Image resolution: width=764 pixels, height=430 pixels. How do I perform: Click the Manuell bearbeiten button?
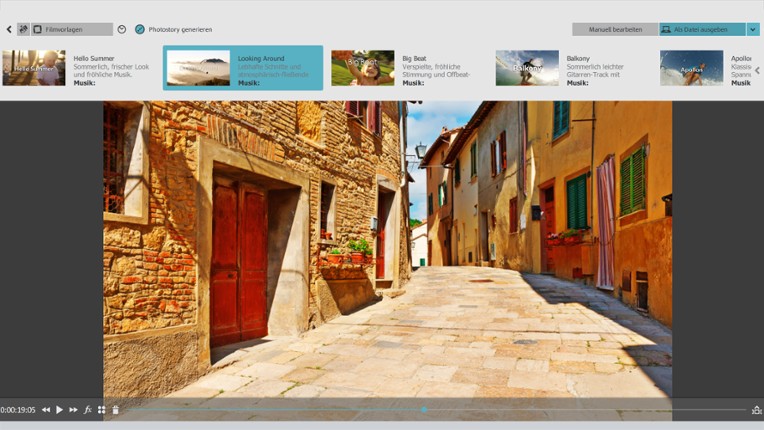pos(614,30)
